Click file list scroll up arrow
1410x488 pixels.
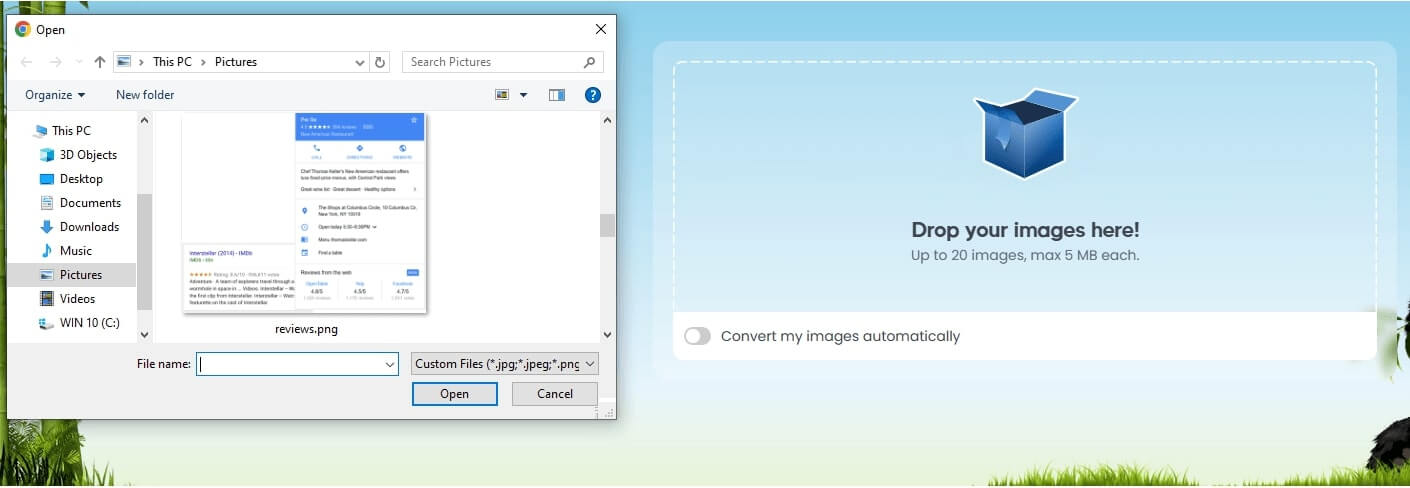(607, 120)
